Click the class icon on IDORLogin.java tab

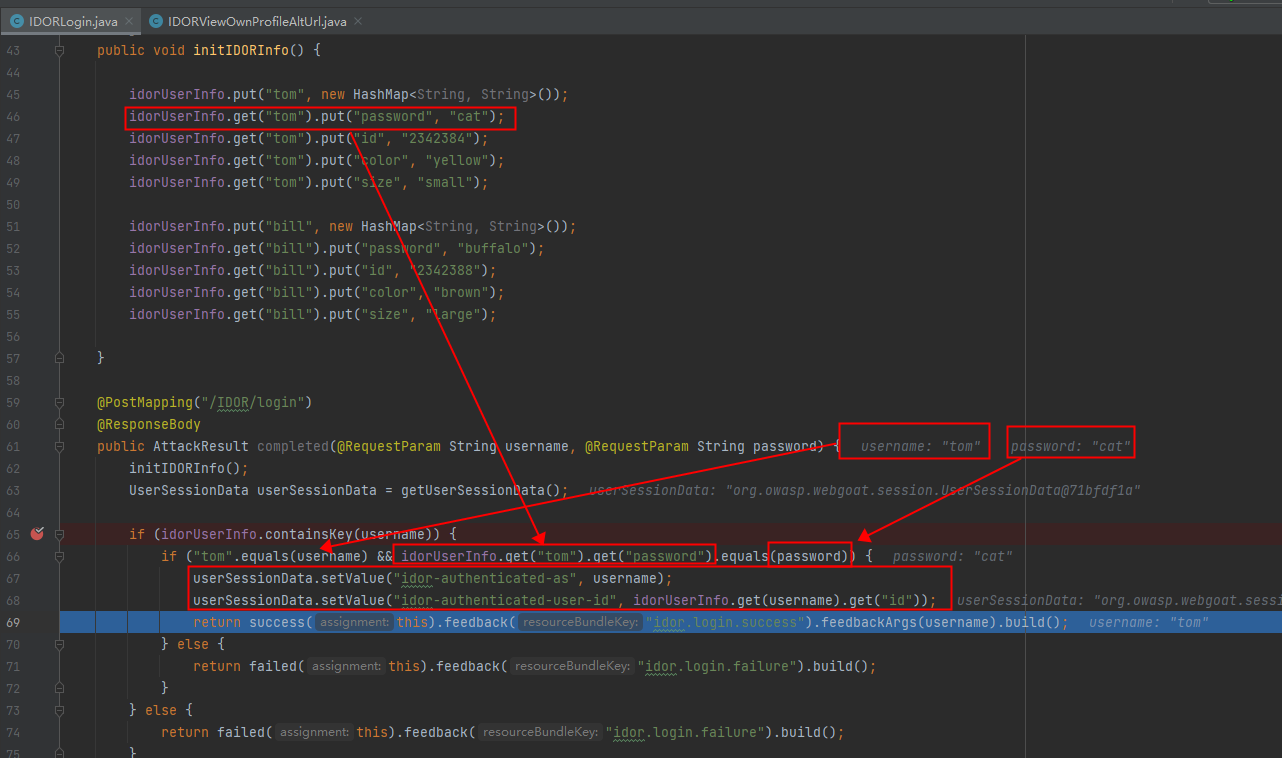[17, 21]
